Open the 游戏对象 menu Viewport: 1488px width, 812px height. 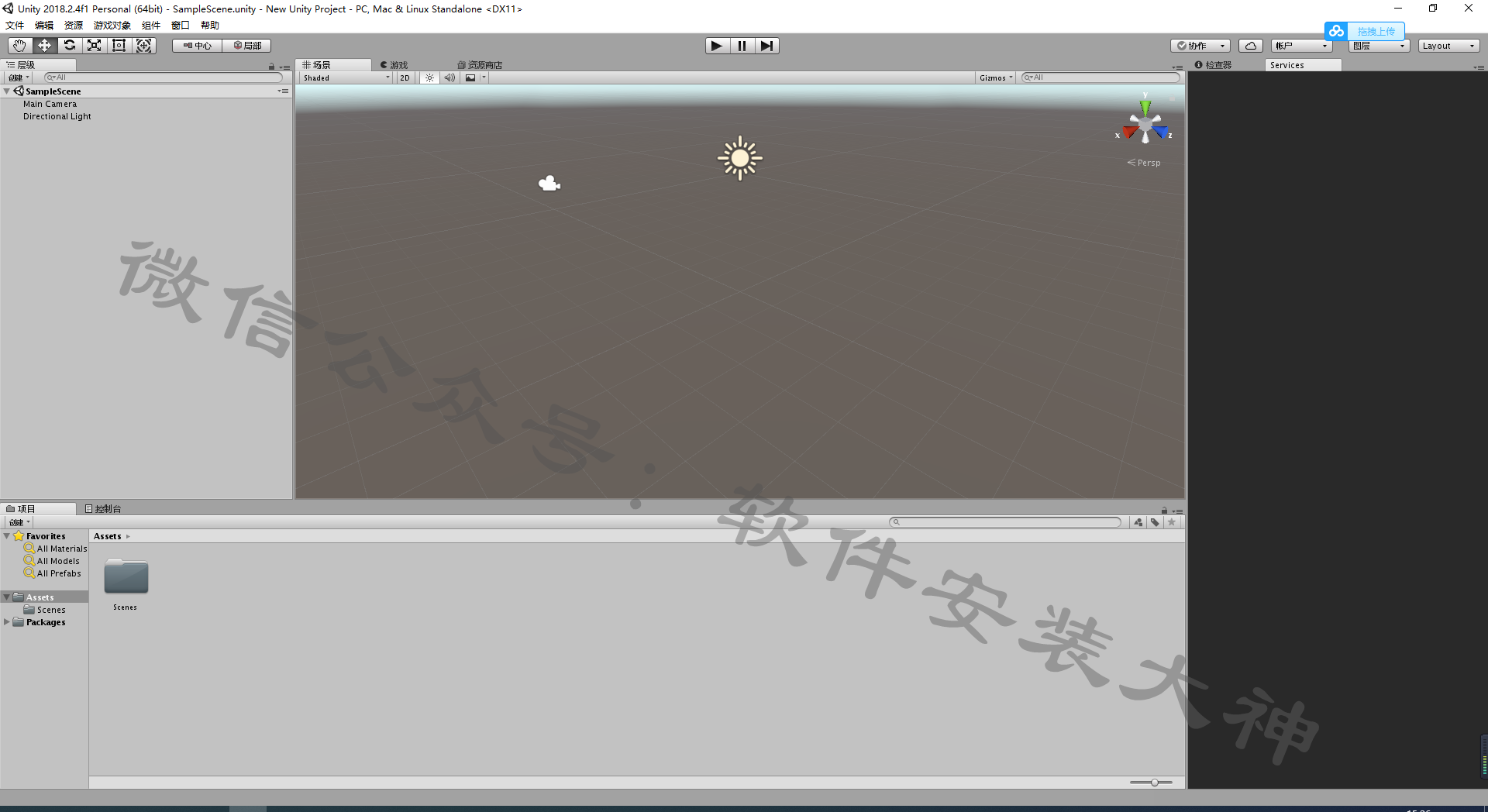tap(112, 25)
